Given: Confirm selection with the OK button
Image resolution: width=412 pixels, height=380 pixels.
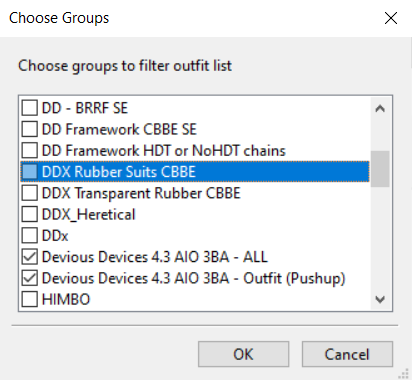Looking at the screenshot, I should click(244, 354).
